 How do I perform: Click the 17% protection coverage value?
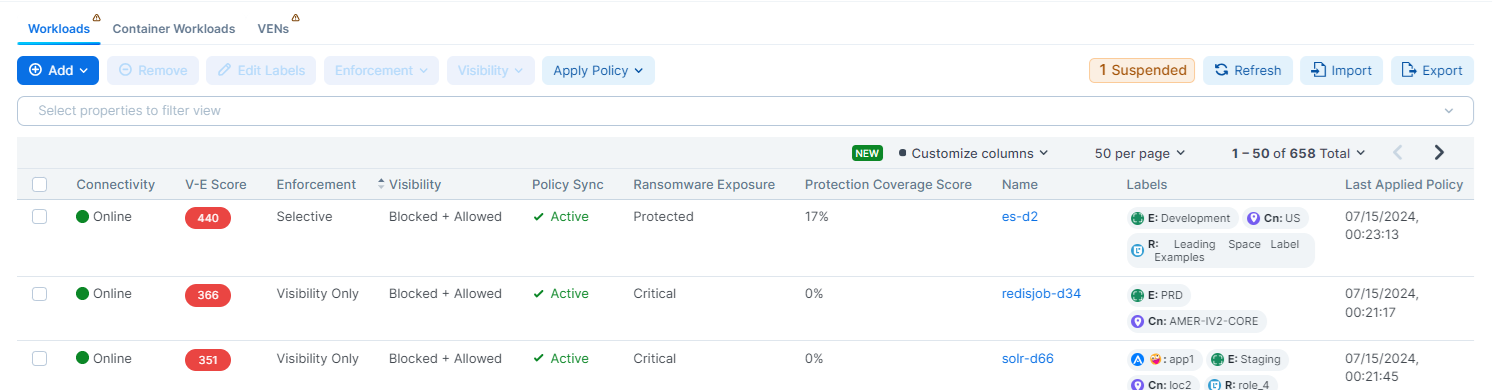(817, 217)
